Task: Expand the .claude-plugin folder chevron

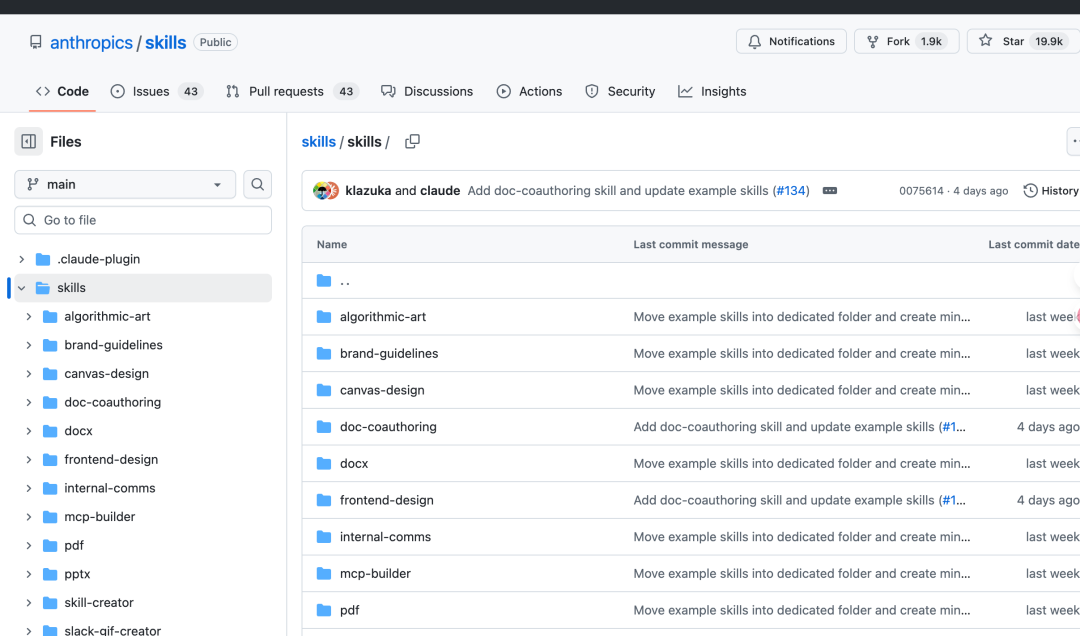Action: pyautogui.click(x=21, y=259)
